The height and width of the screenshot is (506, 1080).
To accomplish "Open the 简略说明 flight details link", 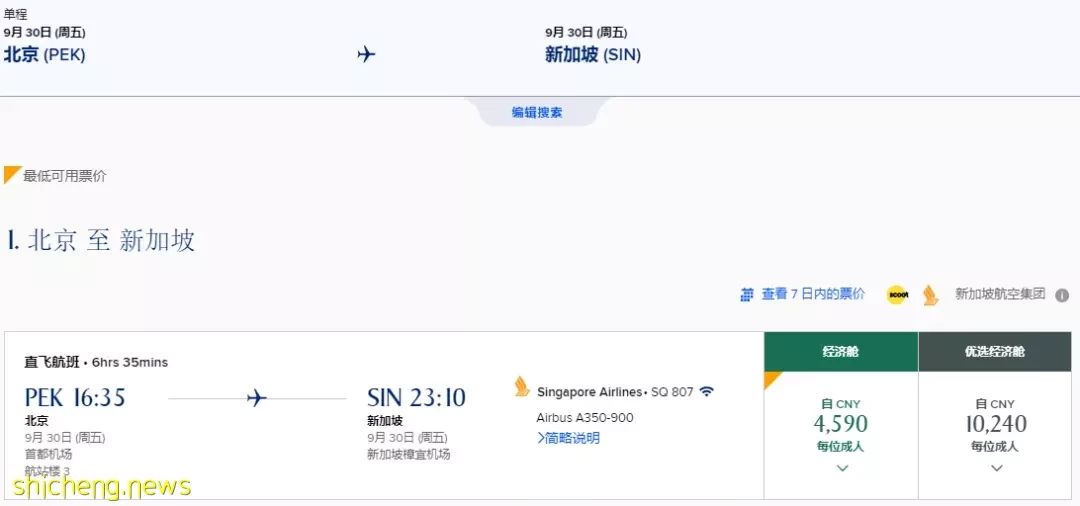I will click(x=568, y=438).
